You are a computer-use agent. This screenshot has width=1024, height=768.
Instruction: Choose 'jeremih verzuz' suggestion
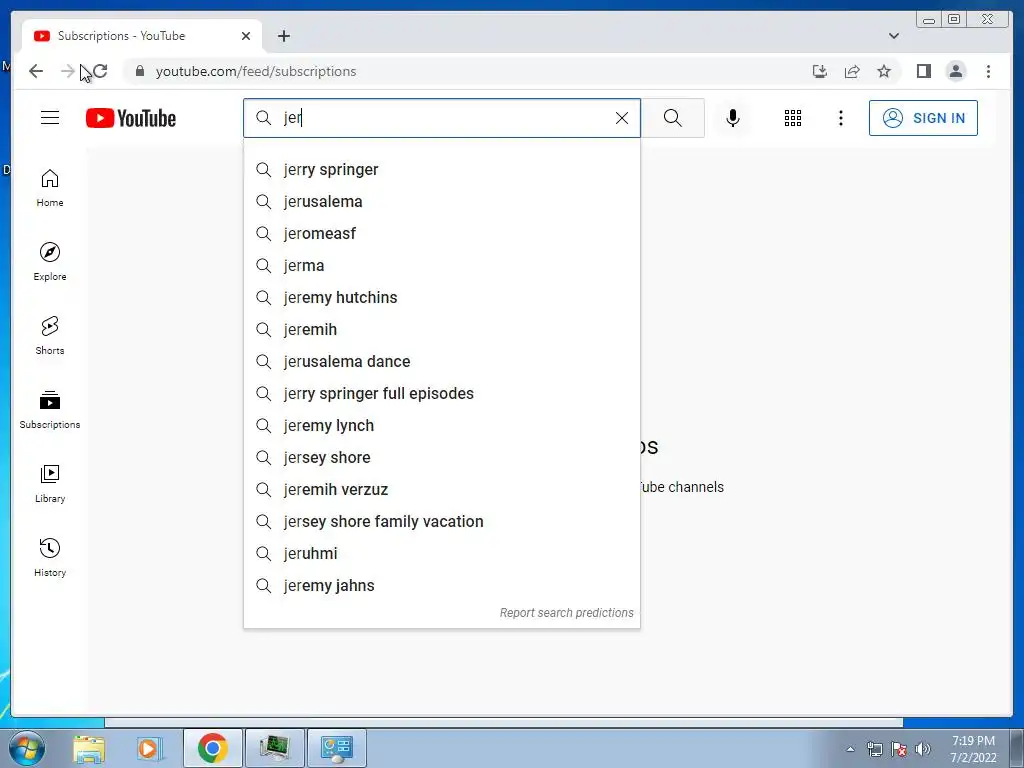tap(441, 490)
